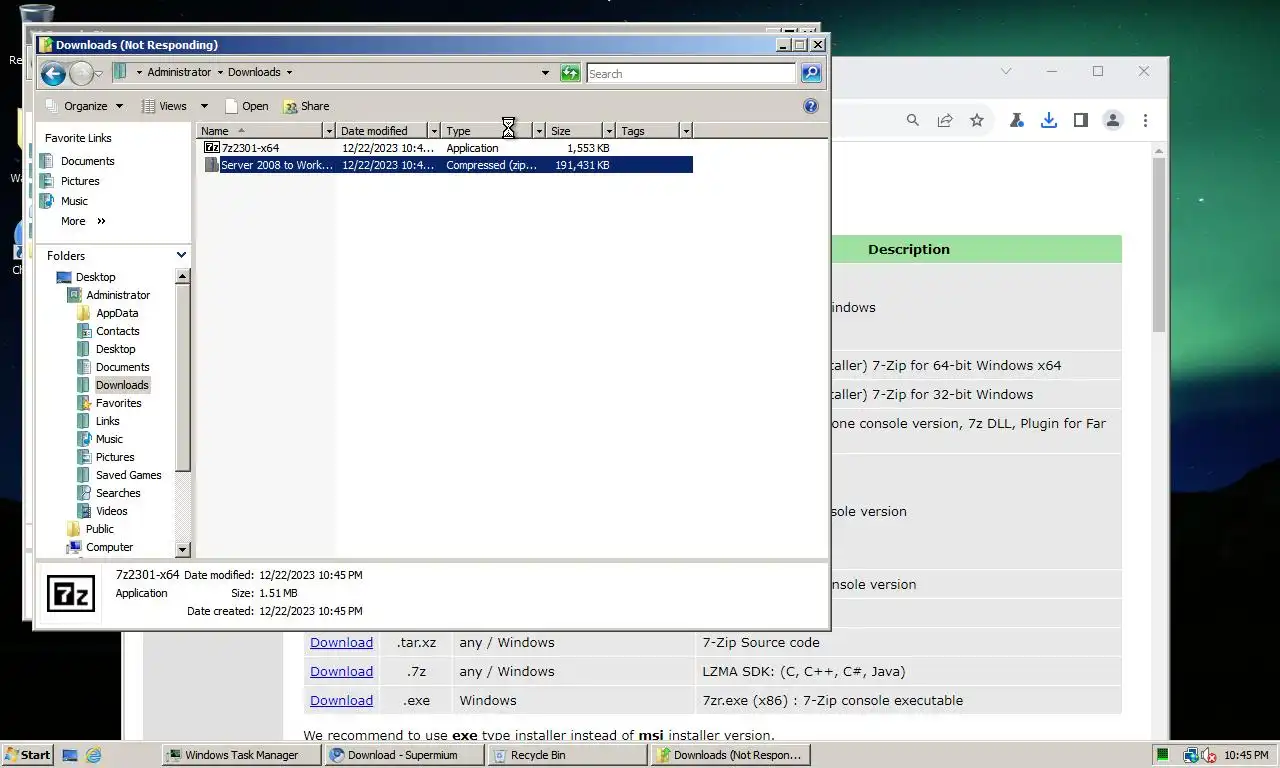1280x768 pixels.
Task: Click the 7z2301-x64 file icon in list
Action: [x=211, y=147]
